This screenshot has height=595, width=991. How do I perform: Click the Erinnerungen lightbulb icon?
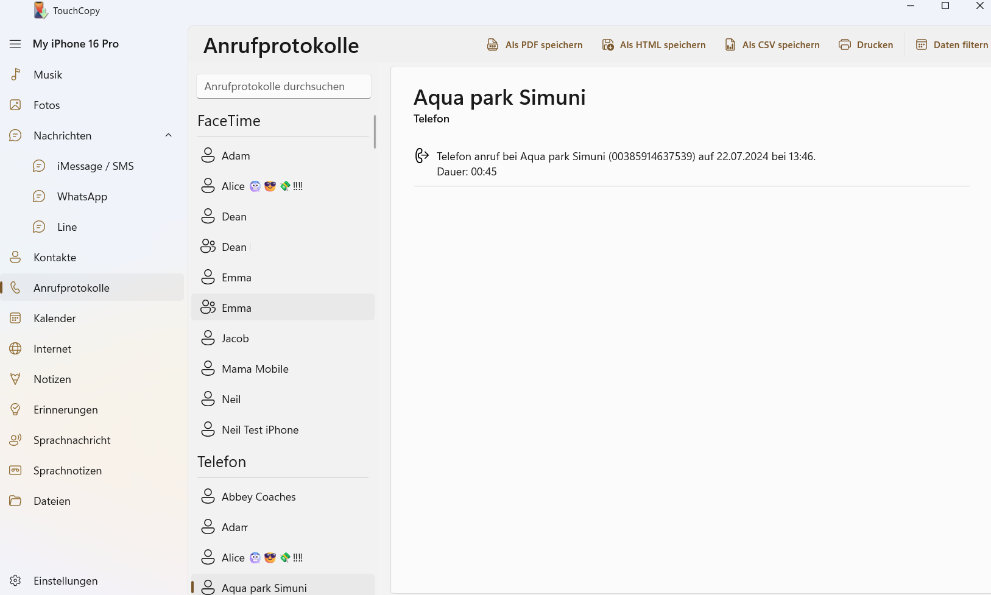coord(15,410)
